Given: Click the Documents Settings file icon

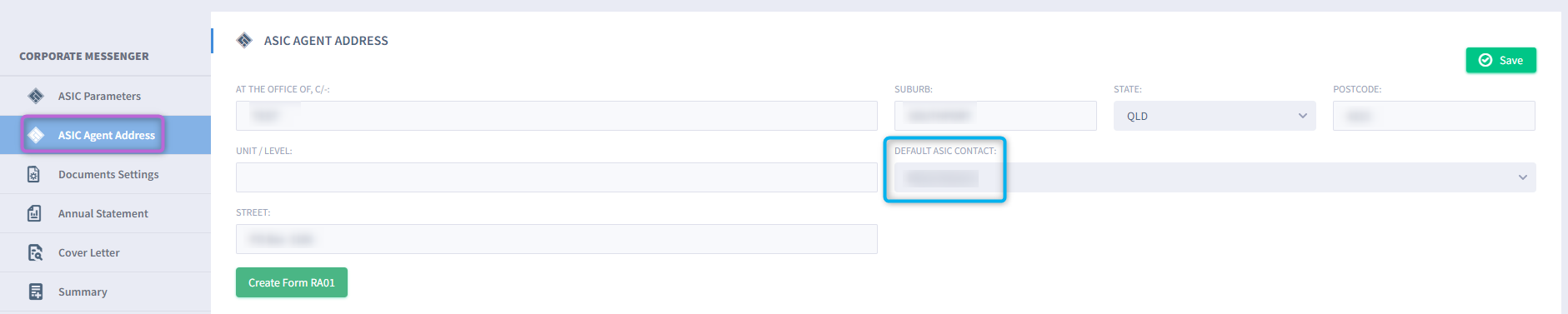Looking at the screenshot, I should pos(34,174).
